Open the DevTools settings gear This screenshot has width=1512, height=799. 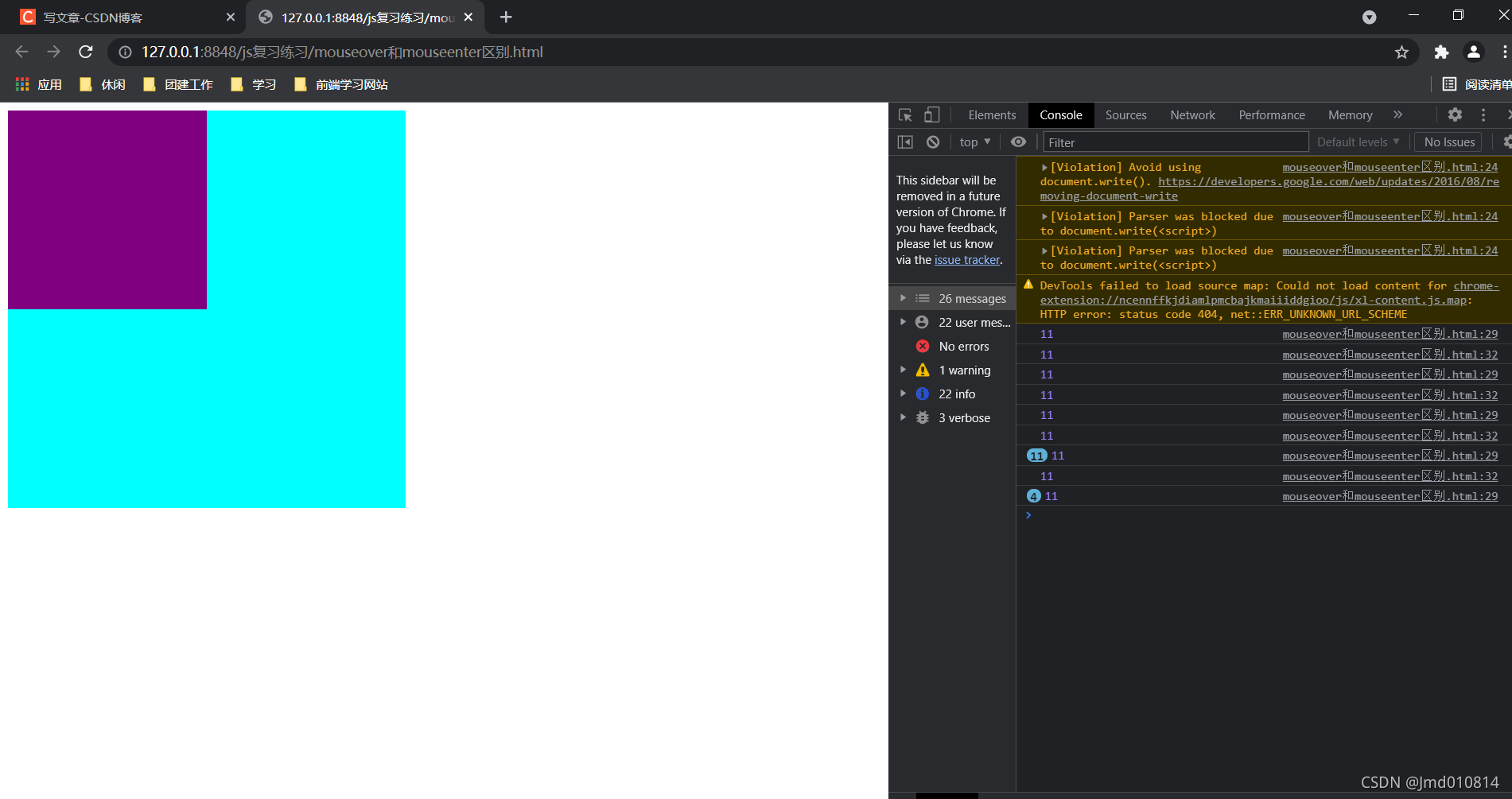[1454, 115]
